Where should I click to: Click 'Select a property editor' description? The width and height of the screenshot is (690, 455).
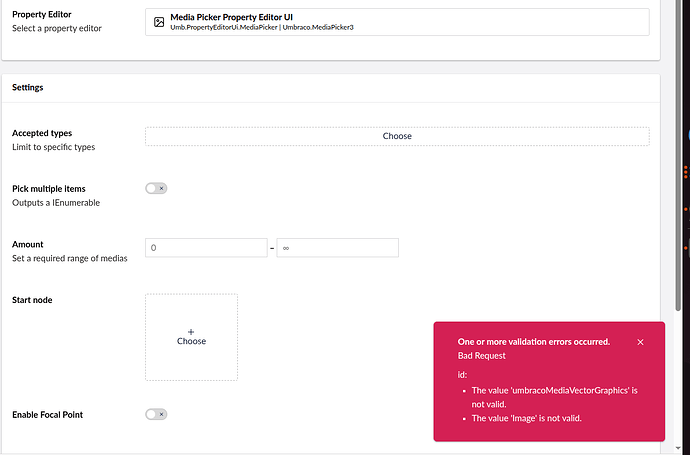pos(57,28)
